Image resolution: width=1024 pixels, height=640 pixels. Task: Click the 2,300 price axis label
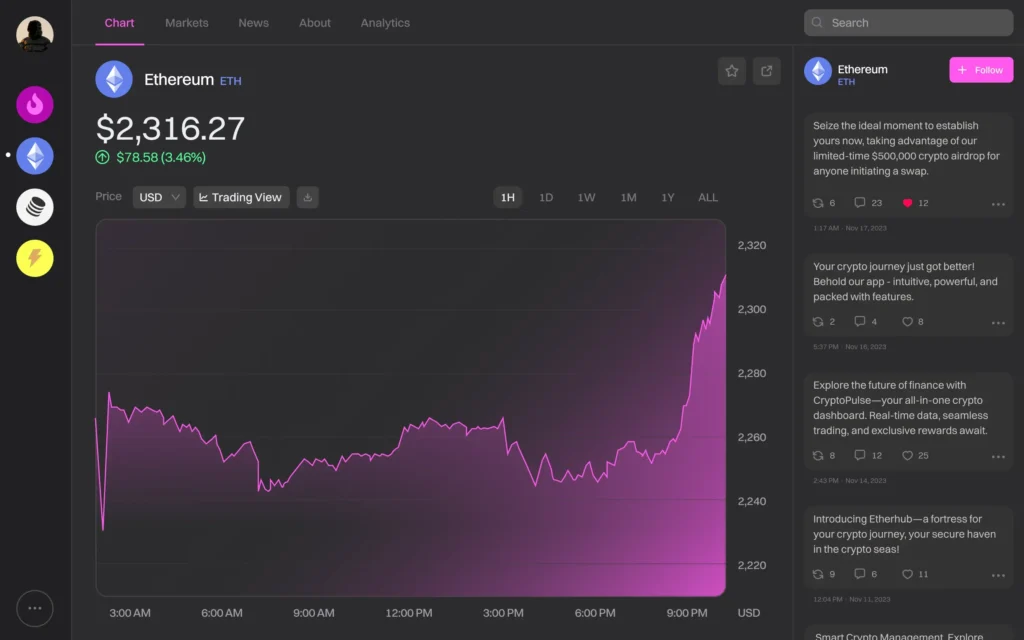pyautogui.click(x=752, y=310)
